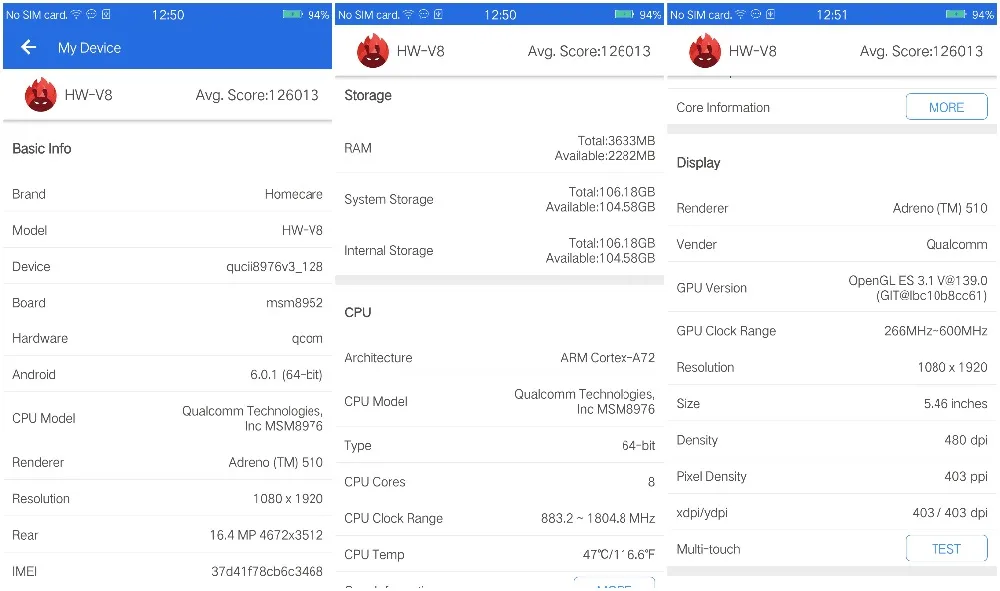
Task: Select the Size 5.46 inches row
Action: (832, 404)
